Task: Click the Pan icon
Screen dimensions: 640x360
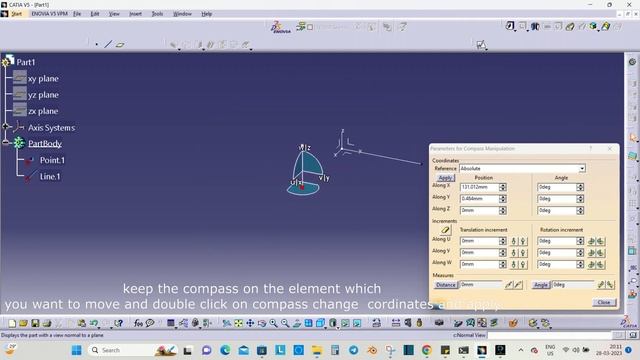Action: (x=250, y=323)
